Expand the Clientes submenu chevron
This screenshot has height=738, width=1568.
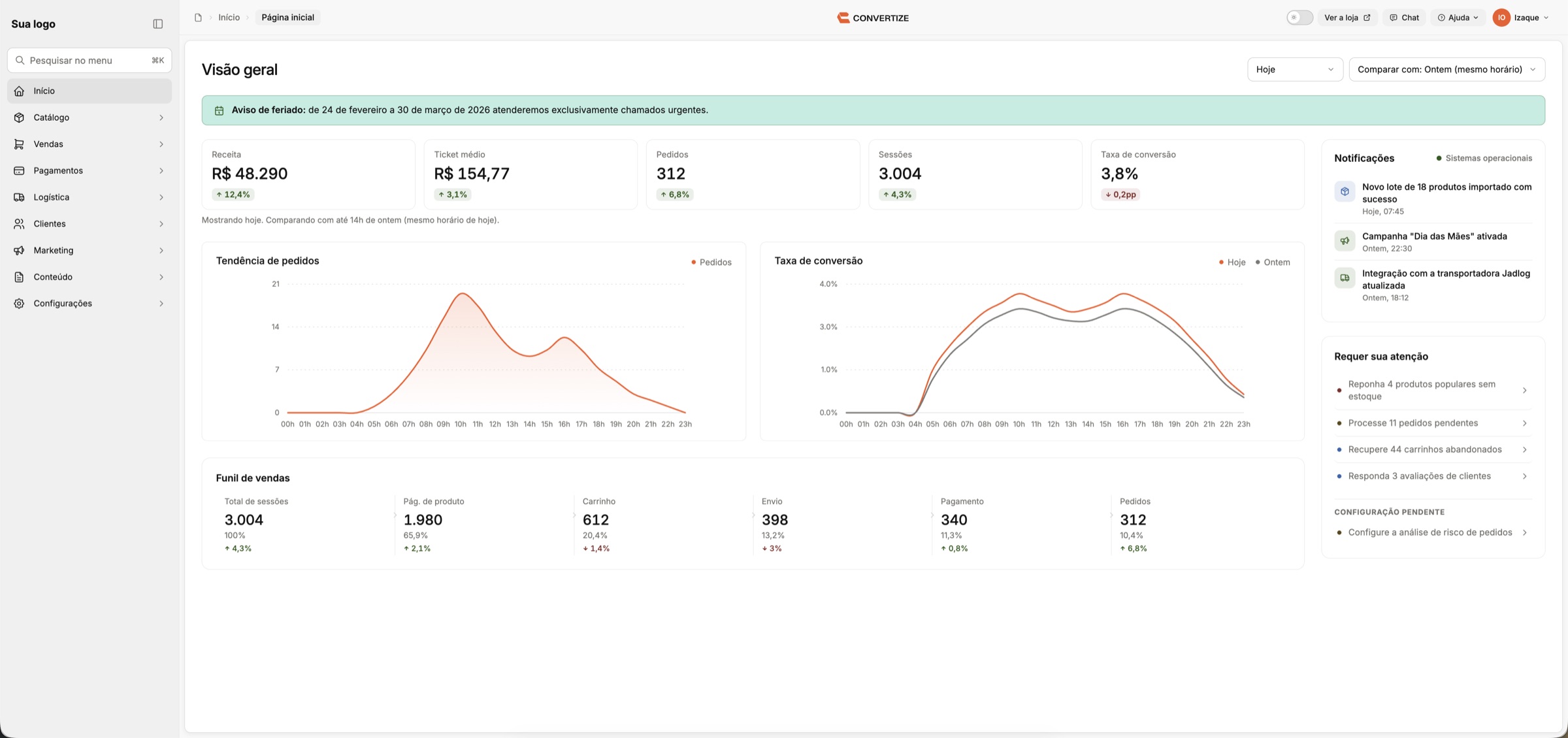[161, 224]
